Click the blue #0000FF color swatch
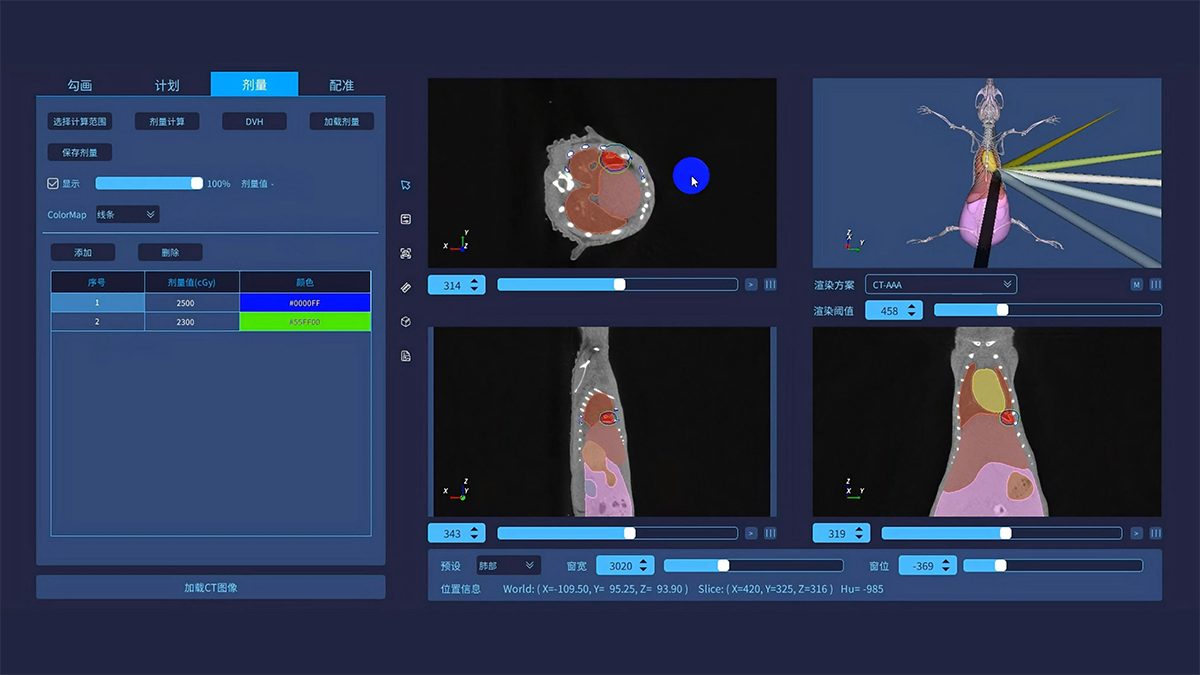Image resolution: width=1200 pixels, height=675 pixels. coord(305,302)
